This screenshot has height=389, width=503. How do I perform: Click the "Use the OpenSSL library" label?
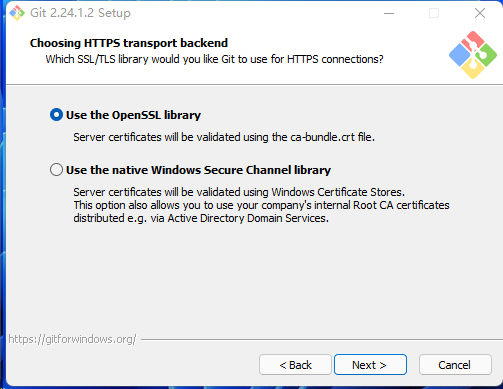point(133,115)
